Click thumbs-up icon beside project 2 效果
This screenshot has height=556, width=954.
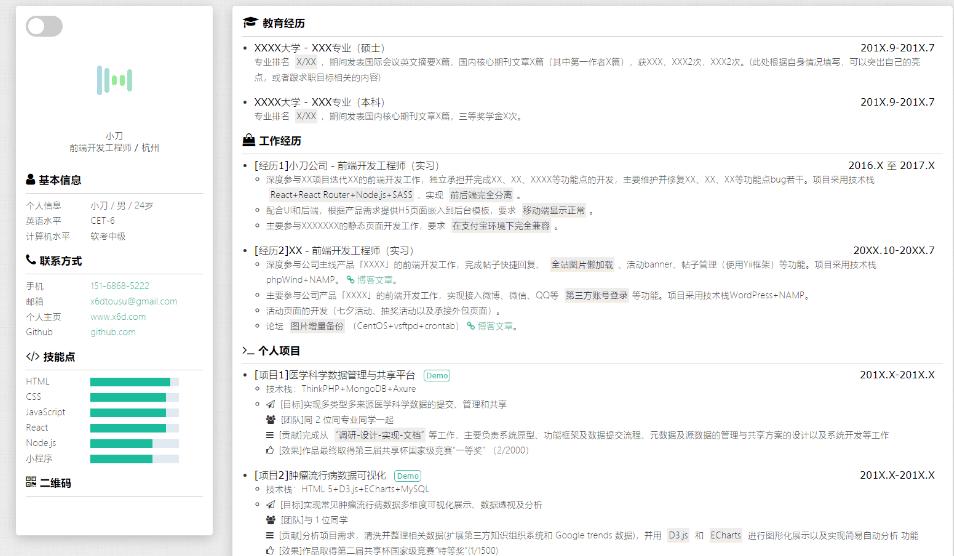pyautogui.click(x=270, y=551)
